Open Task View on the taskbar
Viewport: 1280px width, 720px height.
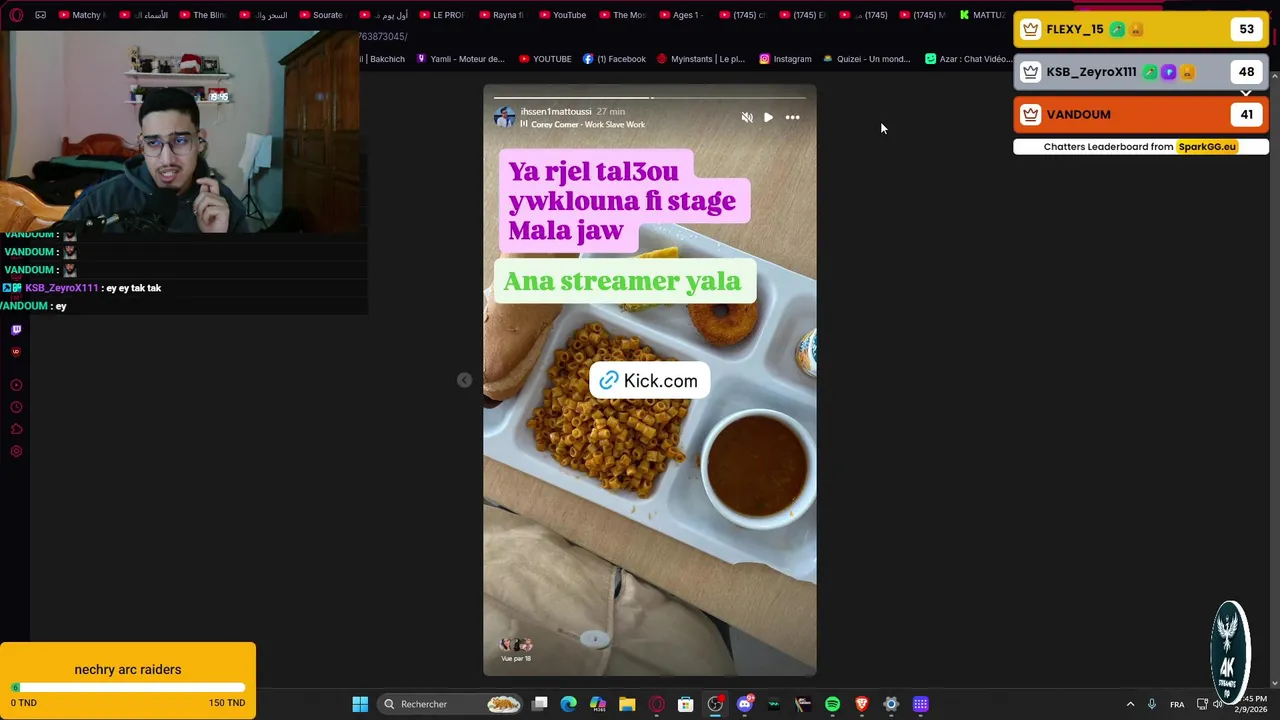(540, 704)
